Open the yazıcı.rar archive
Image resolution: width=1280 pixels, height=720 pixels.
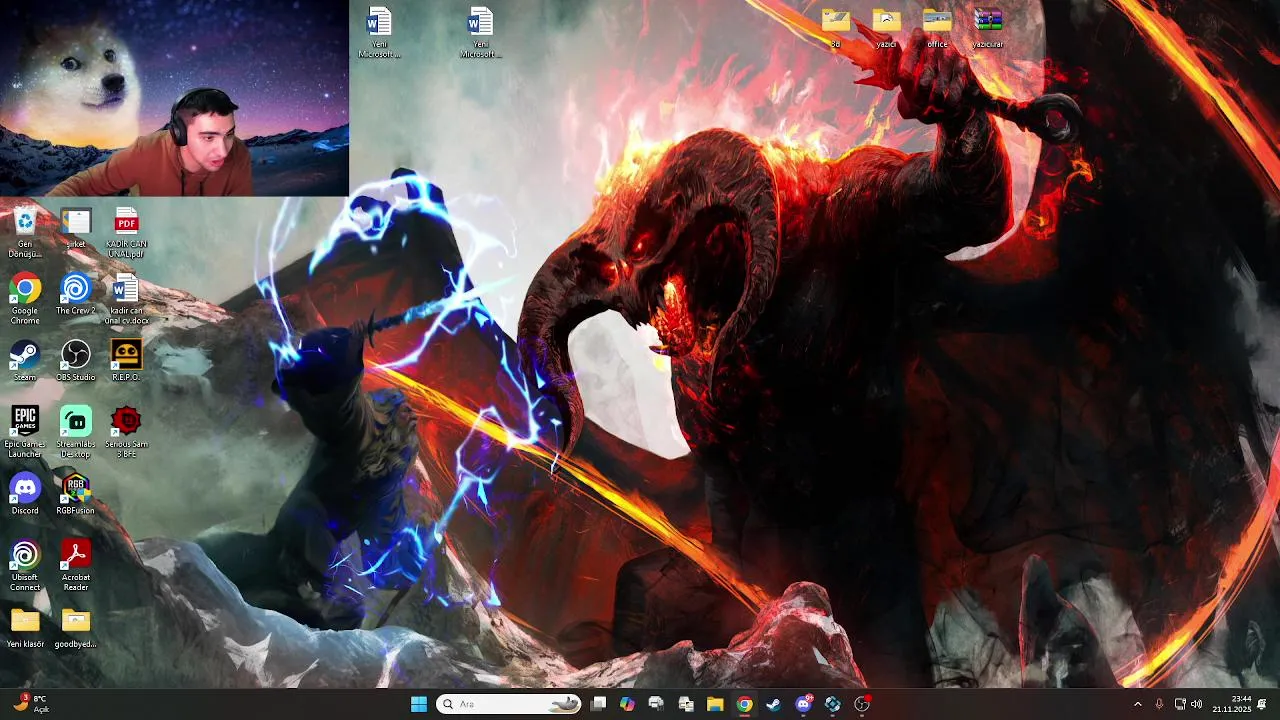click(x=988, y=28)
